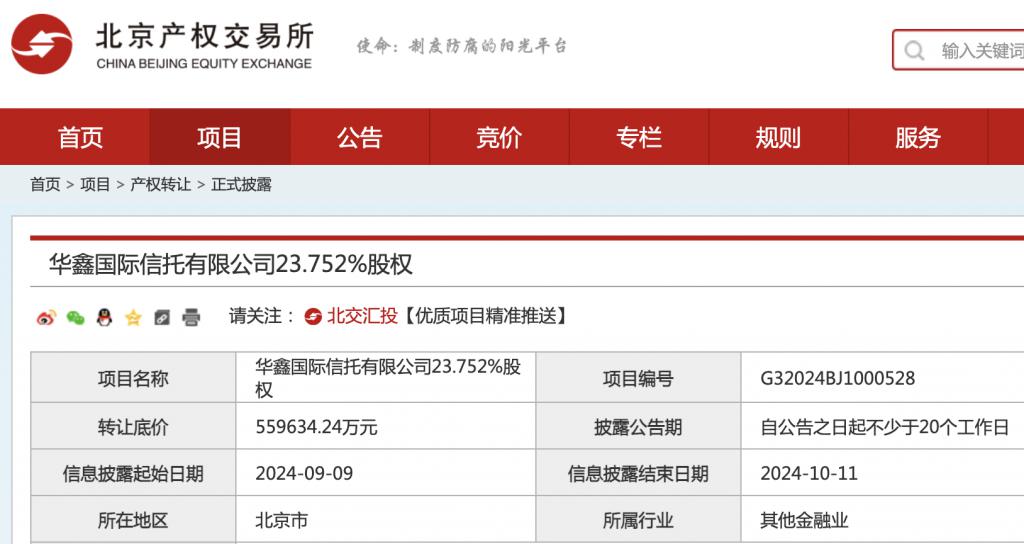Select start date 2024-09-09
The image size is (1024, 544).
pyautogui.click(x=304, y=473)
